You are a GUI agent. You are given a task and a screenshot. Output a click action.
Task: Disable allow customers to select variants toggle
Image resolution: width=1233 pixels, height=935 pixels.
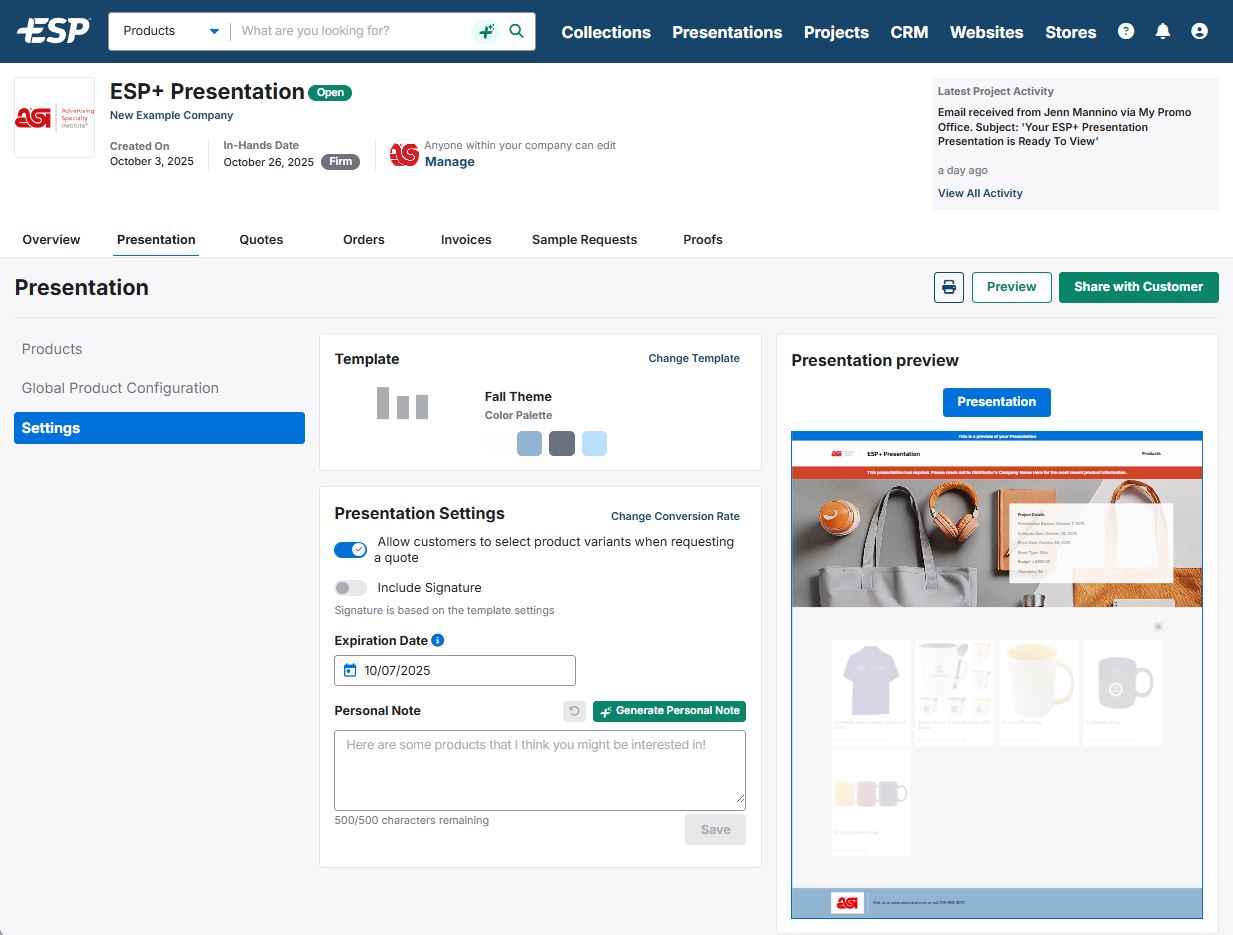[350, 549]
